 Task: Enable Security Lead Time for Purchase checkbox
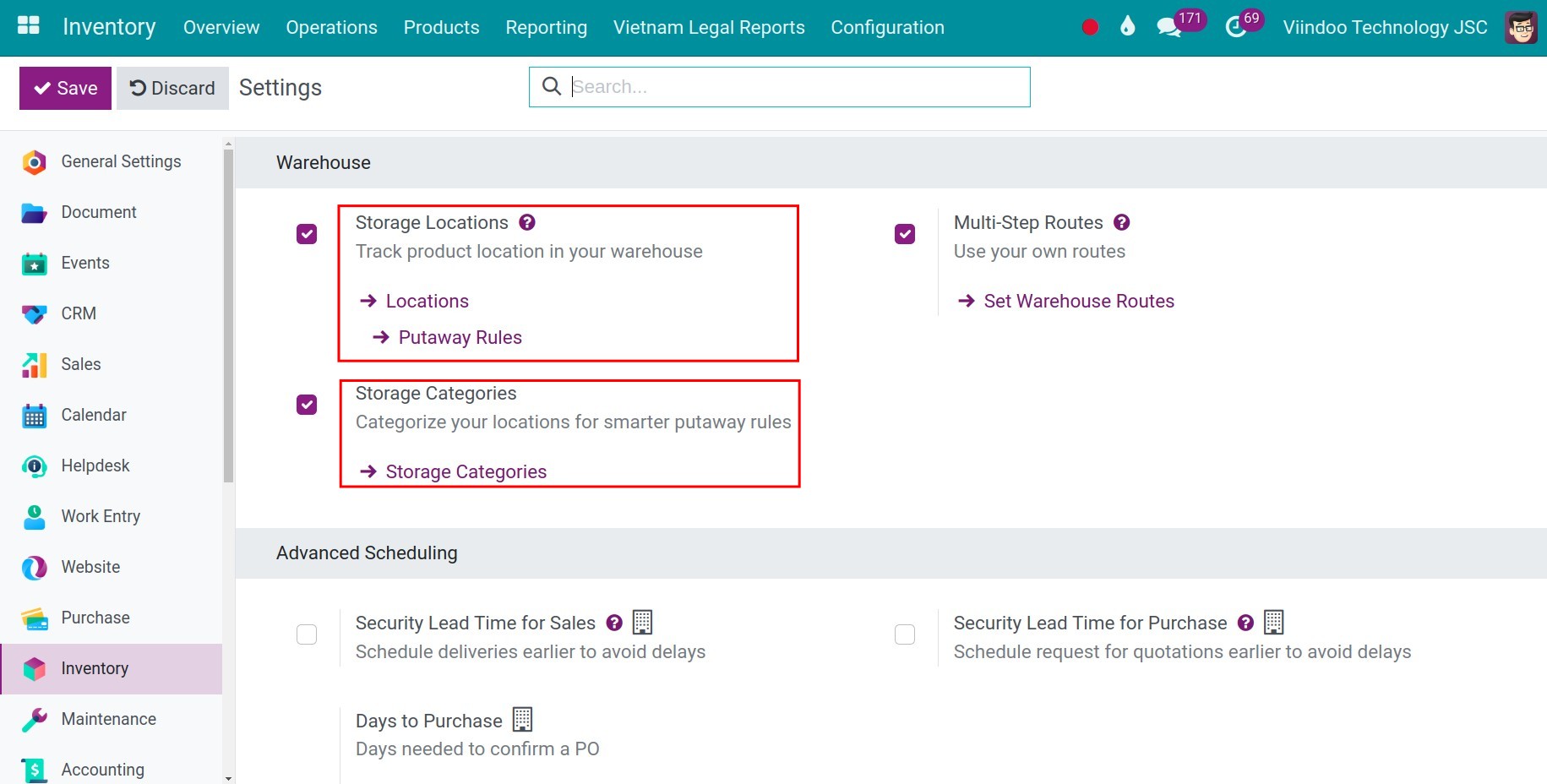pyautogui.click(x=905, y=634)
